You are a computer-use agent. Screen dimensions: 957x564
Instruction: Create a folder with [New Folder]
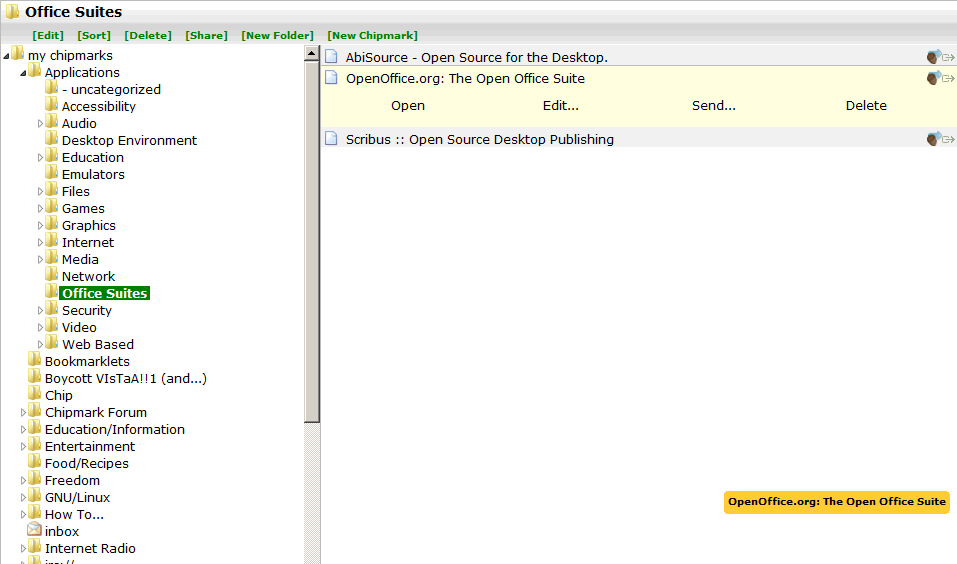[278, 35]
